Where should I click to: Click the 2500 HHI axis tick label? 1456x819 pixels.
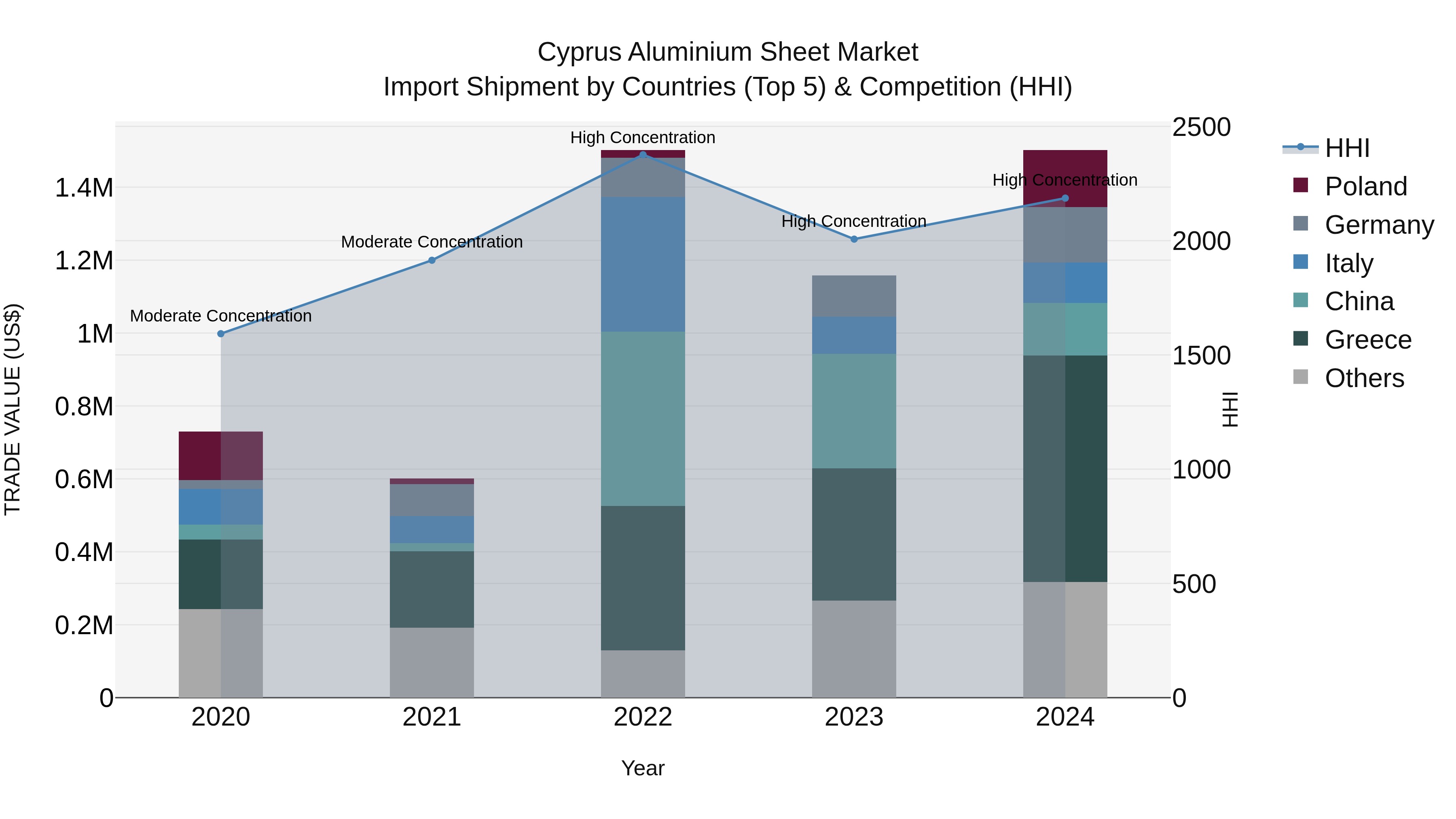pos(1201,127)
